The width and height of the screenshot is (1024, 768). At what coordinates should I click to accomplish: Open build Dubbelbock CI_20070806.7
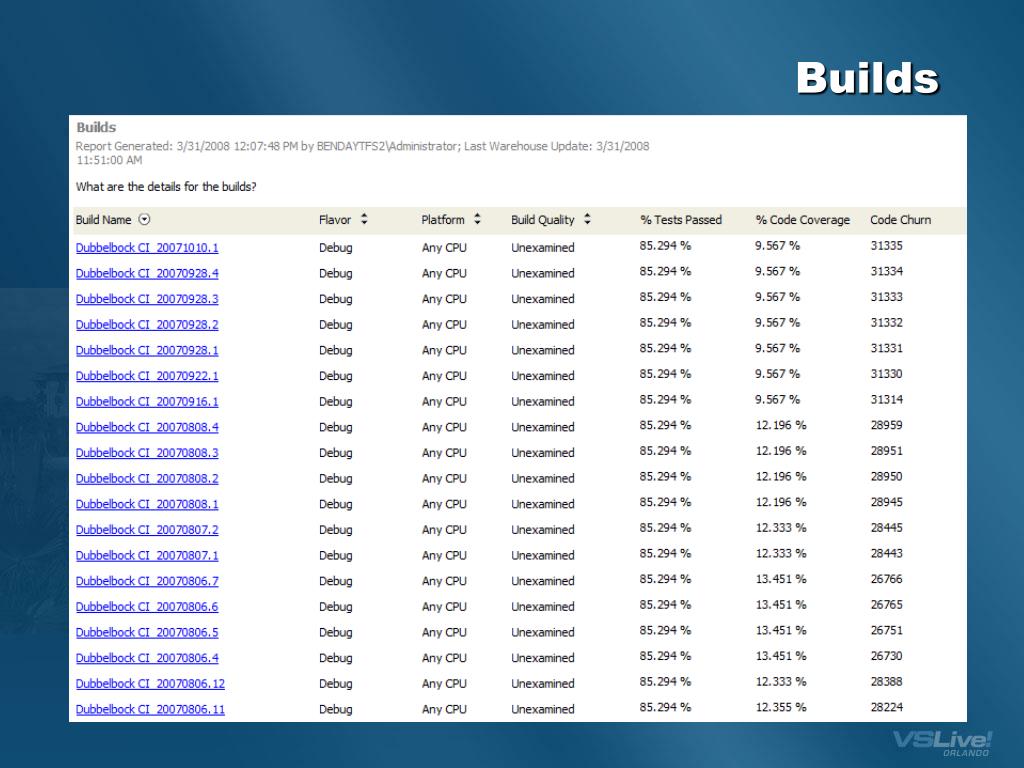(147, 581)
